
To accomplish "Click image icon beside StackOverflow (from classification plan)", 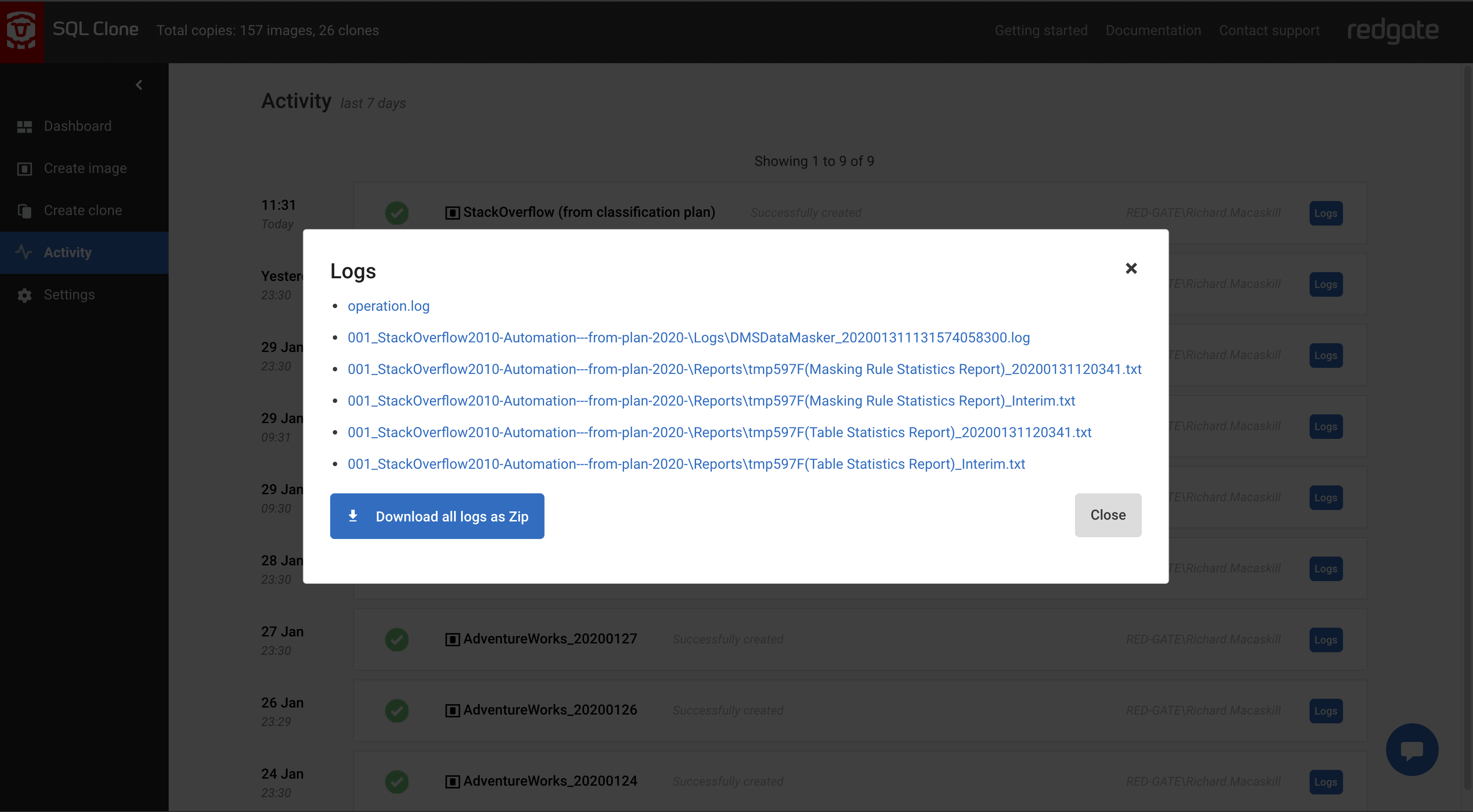I will pos(452,213).
